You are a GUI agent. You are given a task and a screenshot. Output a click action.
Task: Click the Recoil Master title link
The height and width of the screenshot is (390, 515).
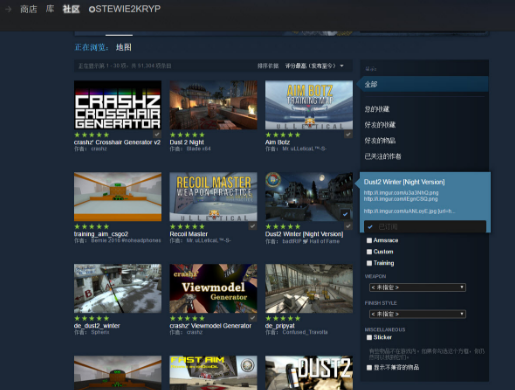point(188,234)
